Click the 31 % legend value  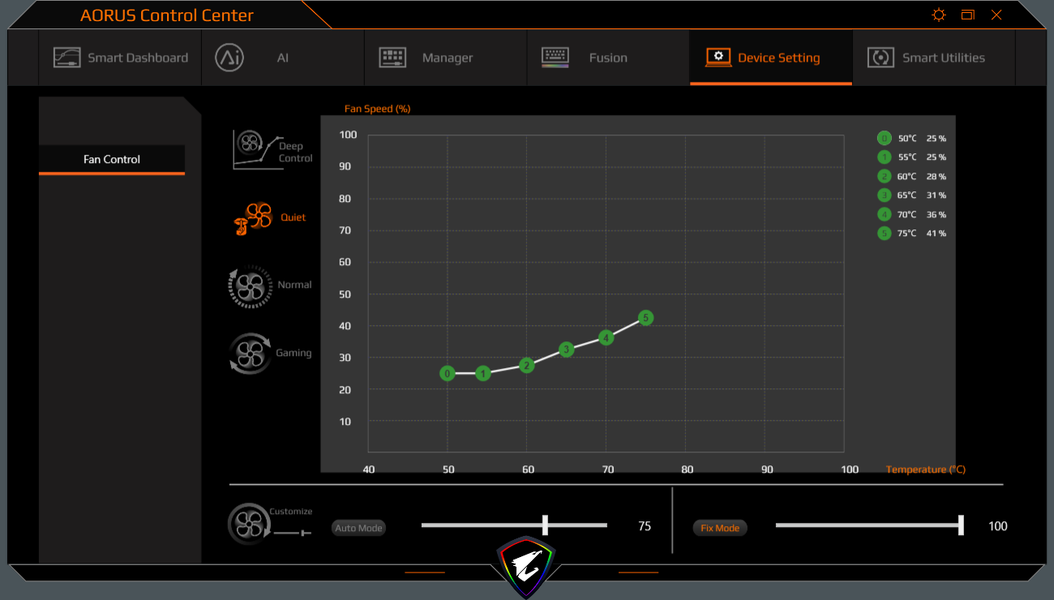936,196
